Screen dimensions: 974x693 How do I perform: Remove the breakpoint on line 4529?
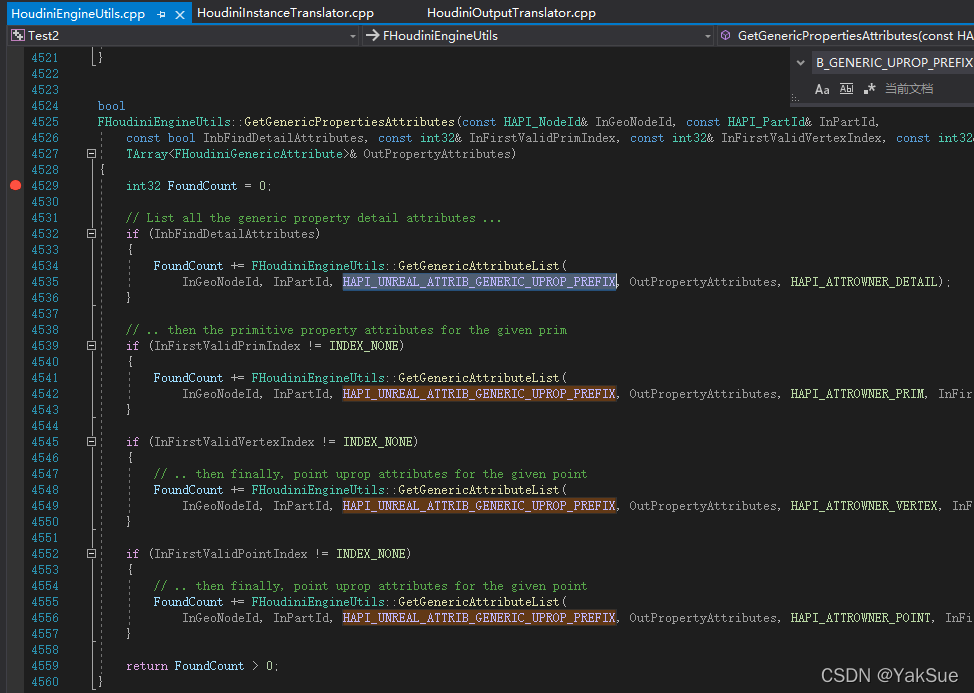pos(16,185)
